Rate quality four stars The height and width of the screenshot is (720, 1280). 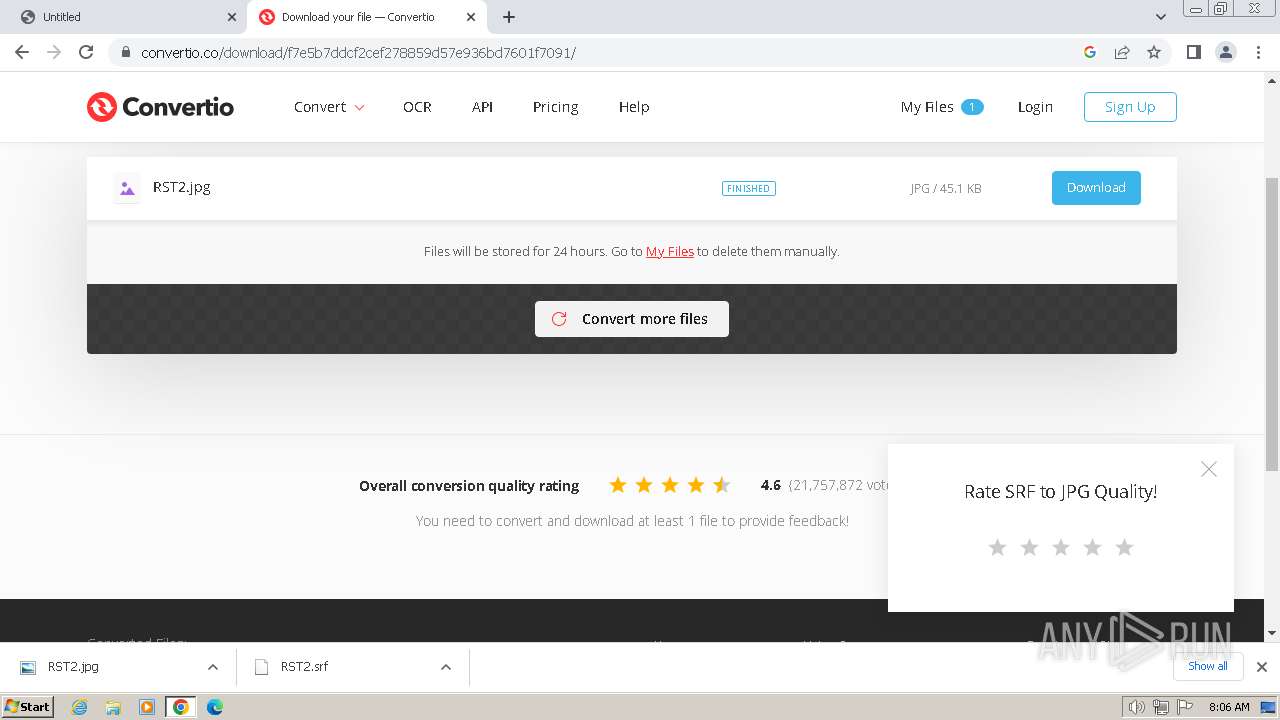coord(1092,547)
